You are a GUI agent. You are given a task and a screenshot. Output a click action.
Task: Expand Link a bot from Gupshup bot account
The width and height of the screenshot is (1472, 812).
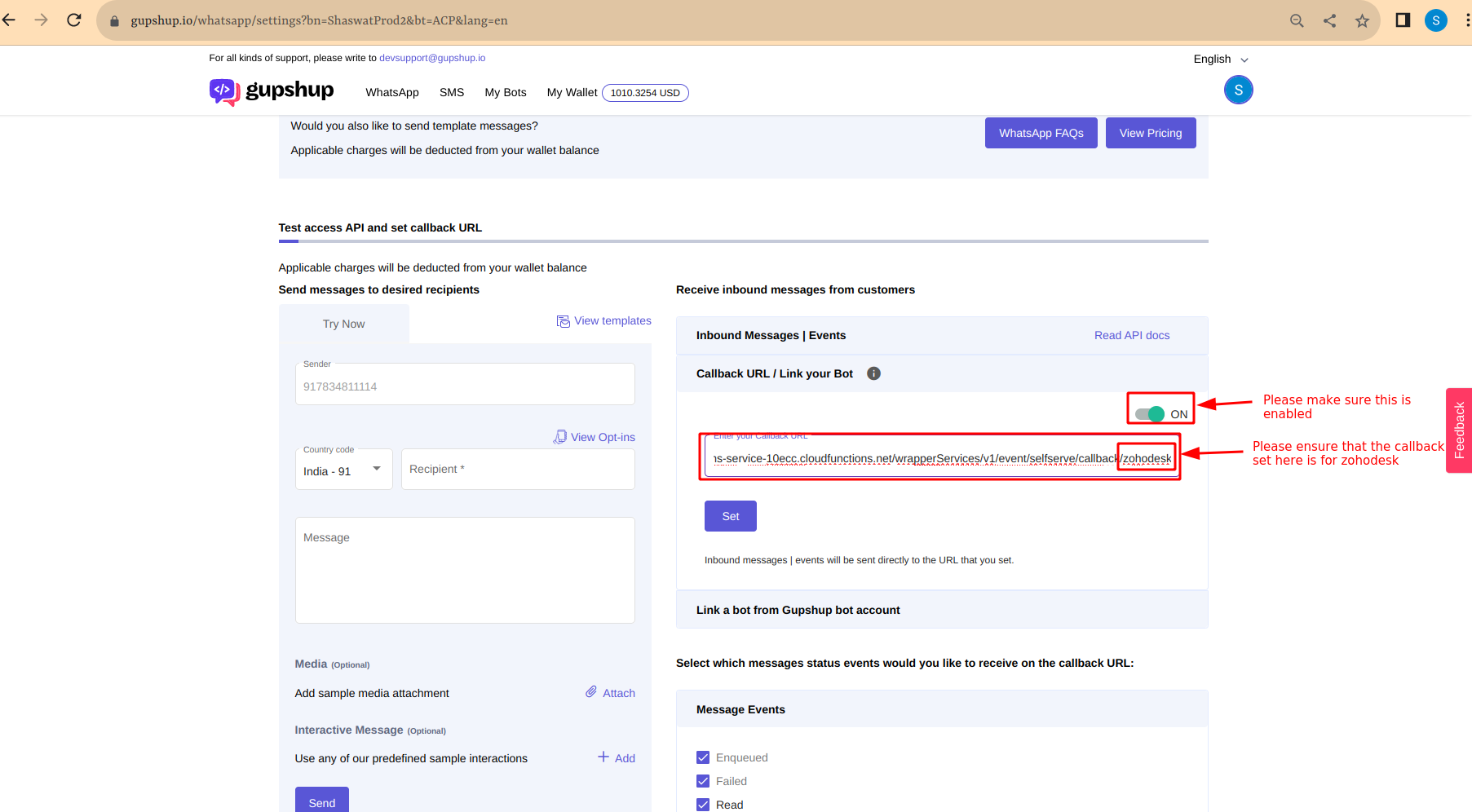pyautogui.click(x=942, y=610)
